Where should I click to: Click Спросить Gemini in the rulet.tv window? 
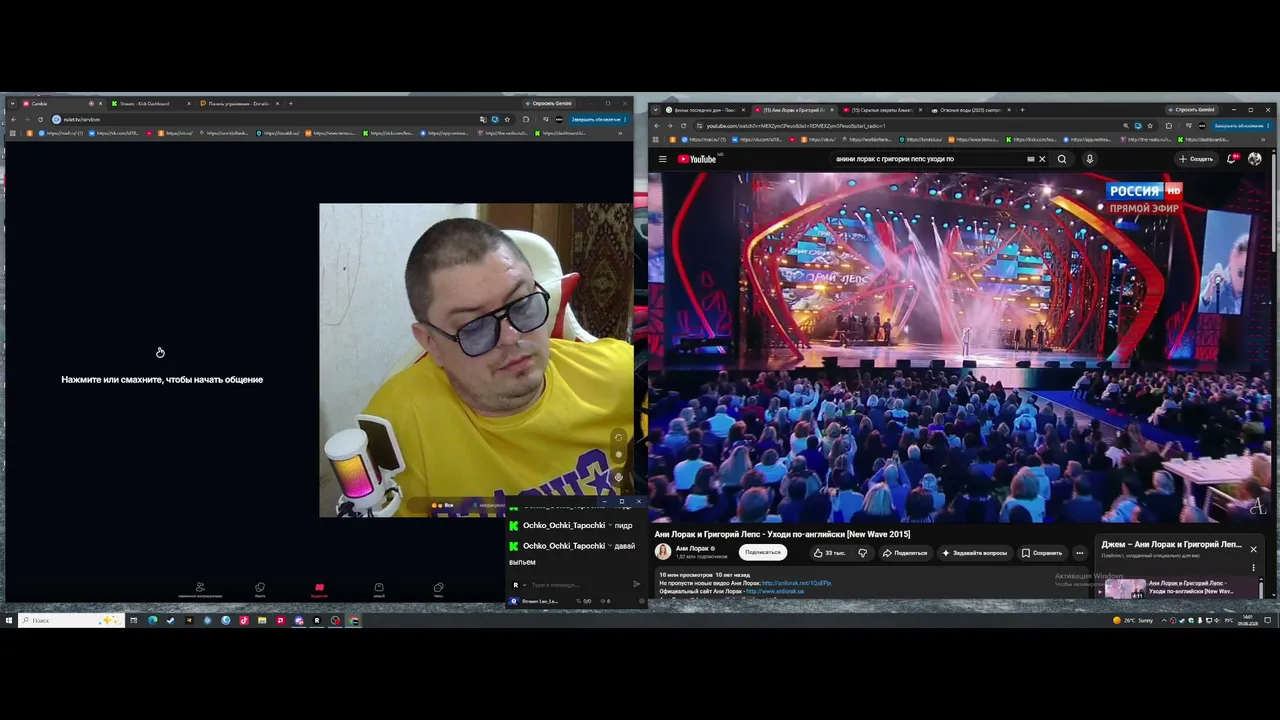(x=549, y=103)
